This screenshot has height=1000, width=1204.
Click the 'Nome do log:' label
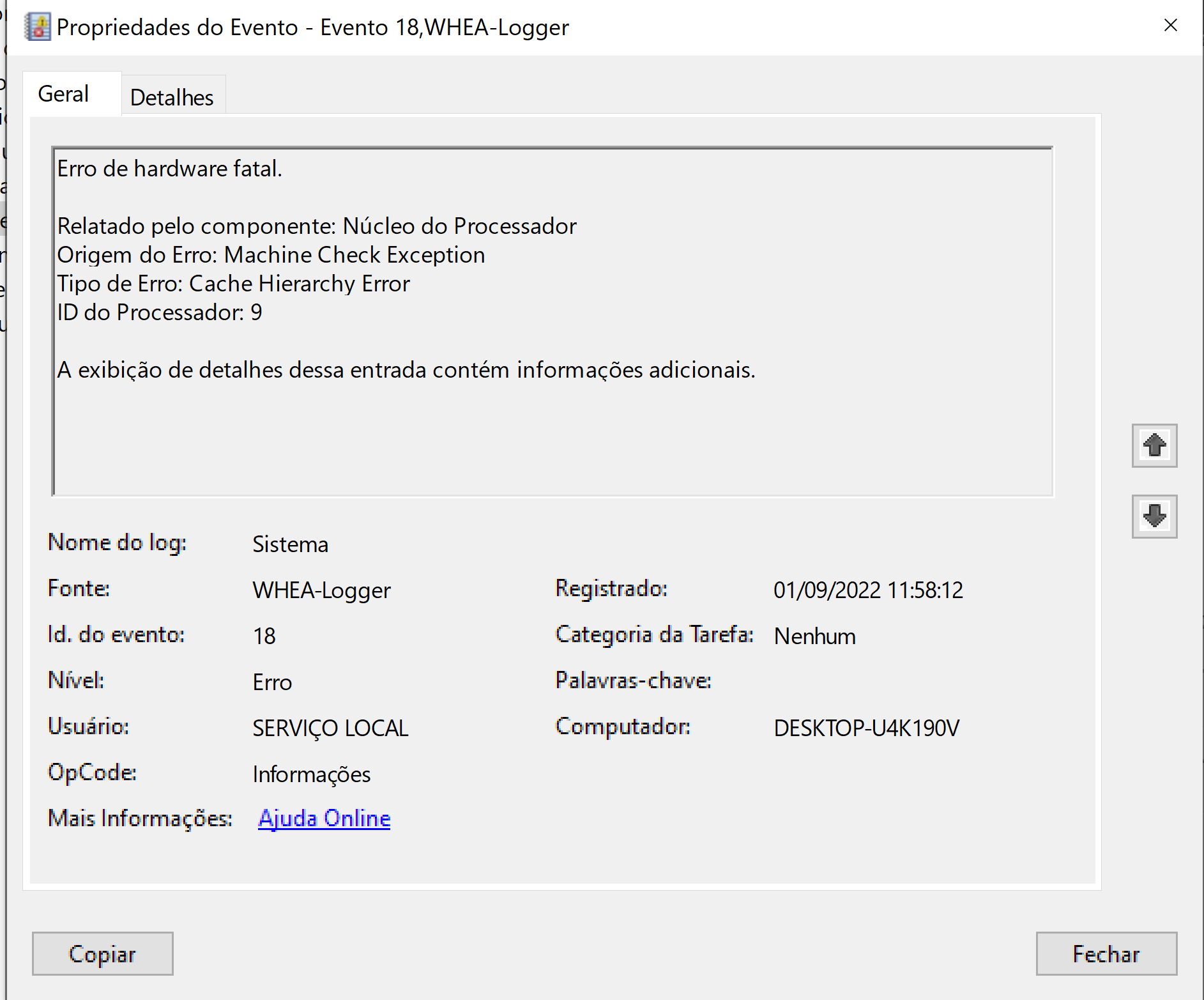118,542
